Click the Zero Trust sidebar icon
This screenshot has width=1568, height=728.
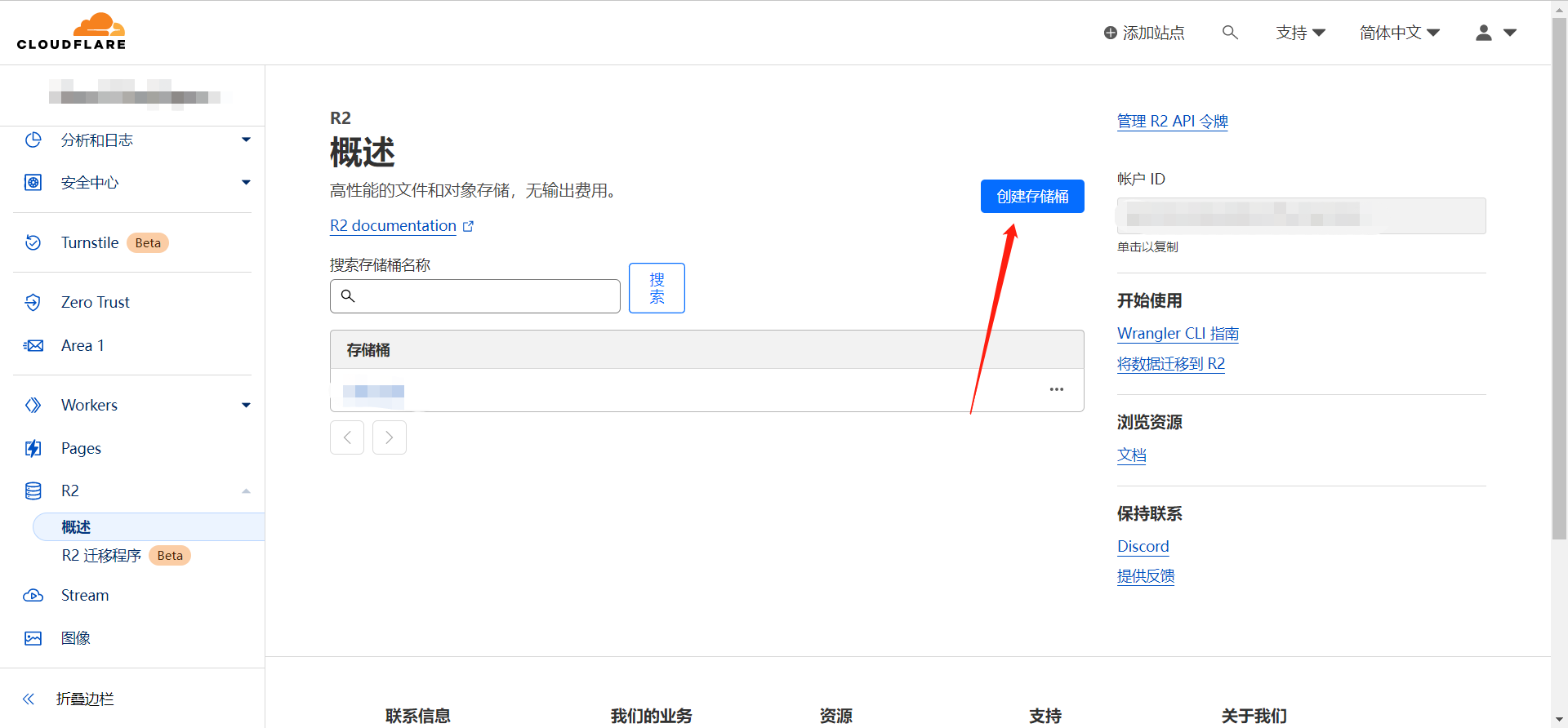point(33,303)
